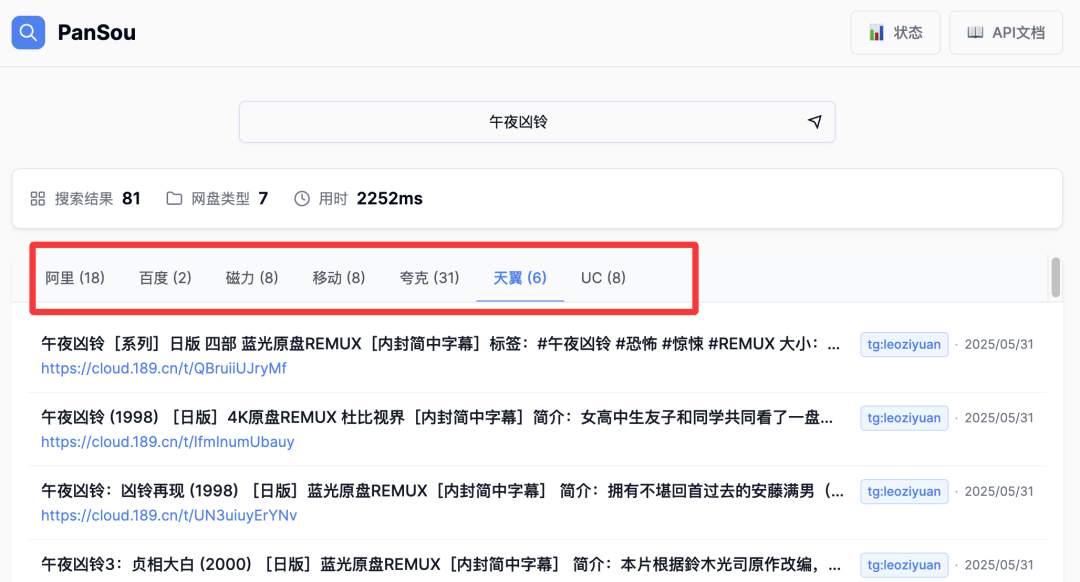The width and height of the screenshot is (1080, 582).
Task: Click the 午夜凶铃 search input field
Action: (518, 122)
